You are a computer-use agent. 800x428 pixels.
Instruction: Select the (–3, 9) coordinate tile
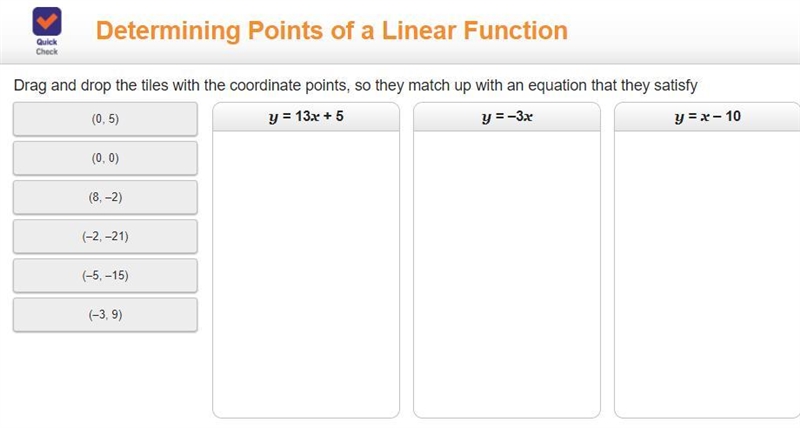(105, 315)
